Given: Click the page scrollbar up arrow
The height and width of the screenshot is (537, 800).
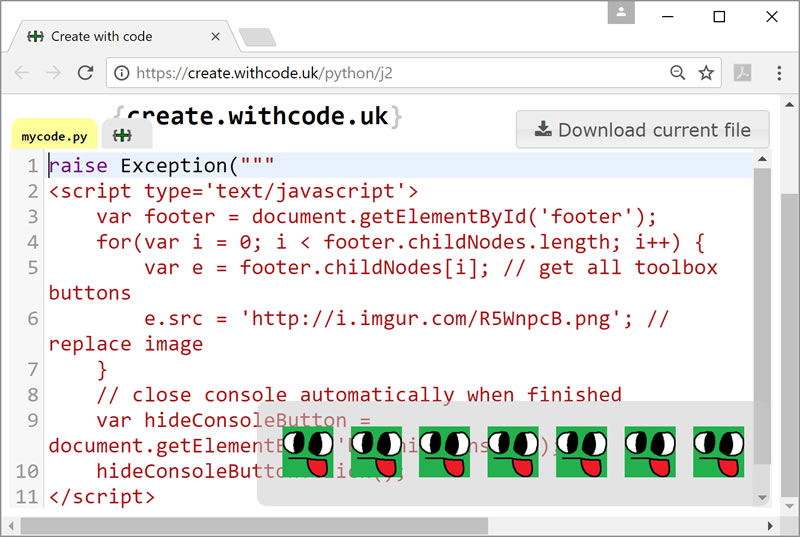Looking at the screenshot, I should pos(789,105).
